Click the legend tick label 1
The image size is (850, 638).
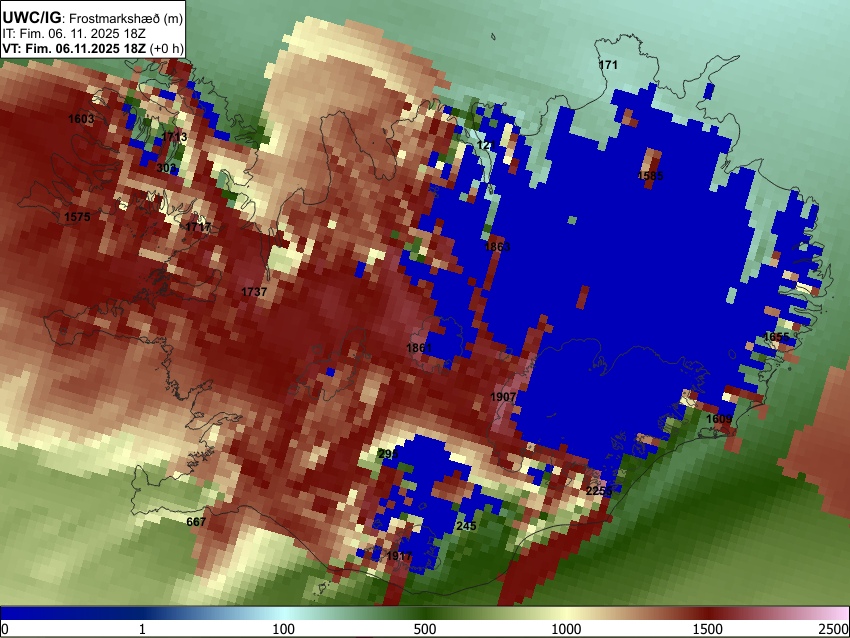(142, 629)
